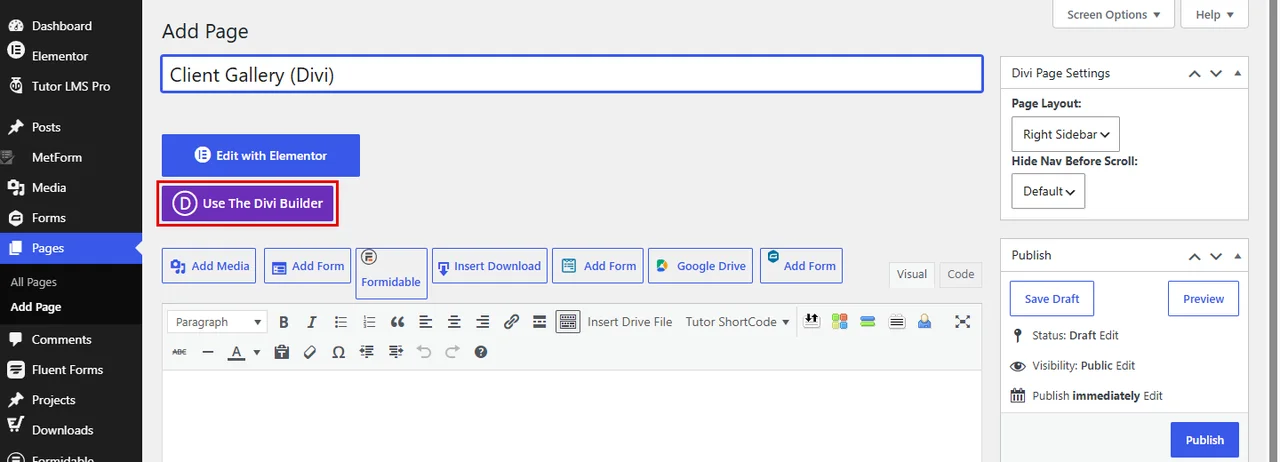Click the green and blue bars toolbar icon
1280x462 pixels.
coord(868,322)
